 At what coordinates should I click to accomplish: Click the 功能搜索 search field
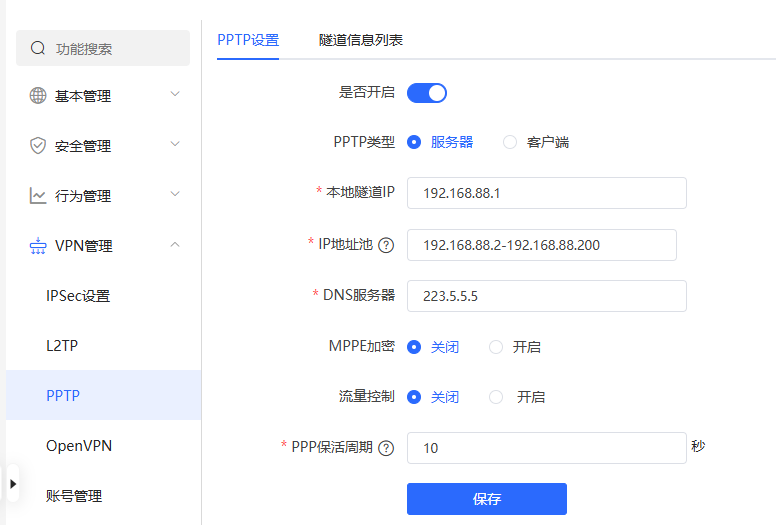[x=103, y=48]
